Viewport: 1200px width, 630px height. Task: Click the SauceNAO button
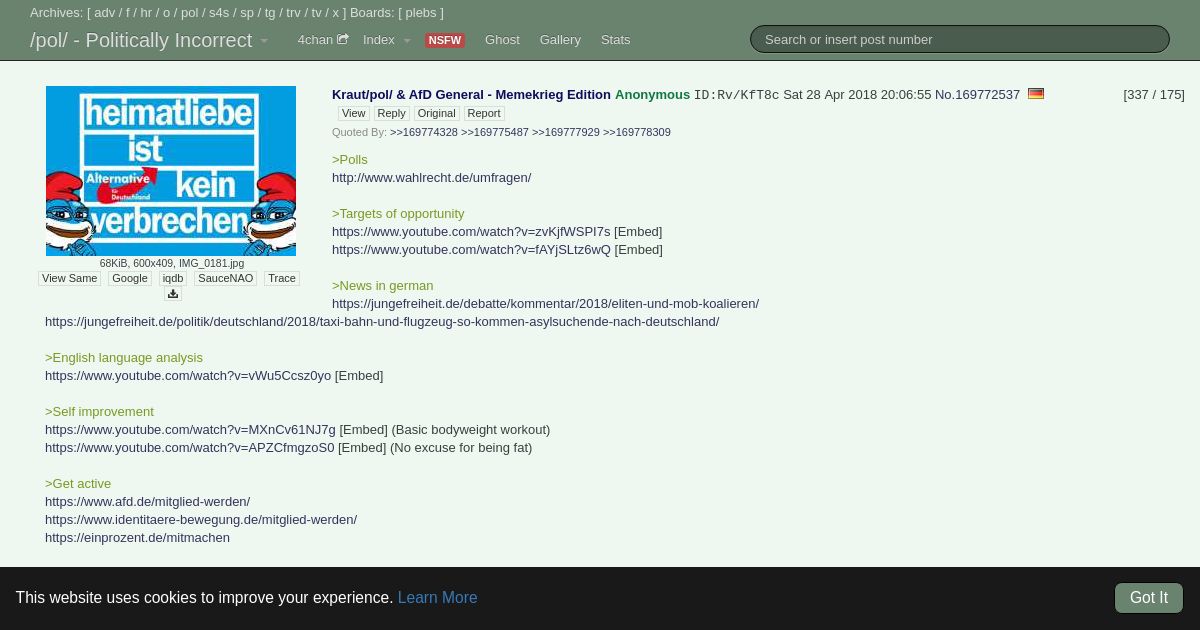pyautogui.click(x=225, y=278)
